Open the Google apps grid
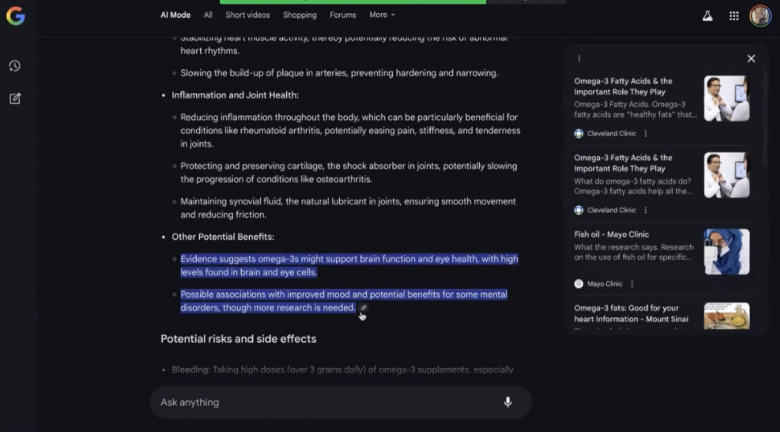Viewport: 780px width, 432px height. click(x=734, y=16)
